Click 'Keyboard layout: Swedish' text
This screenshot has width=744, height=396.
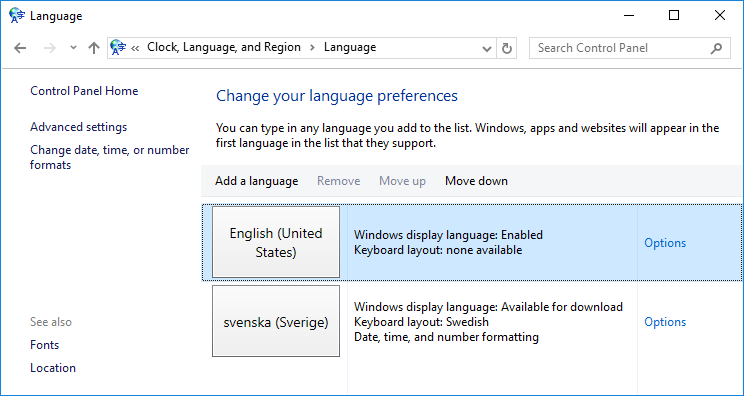[x=421, y=322]
